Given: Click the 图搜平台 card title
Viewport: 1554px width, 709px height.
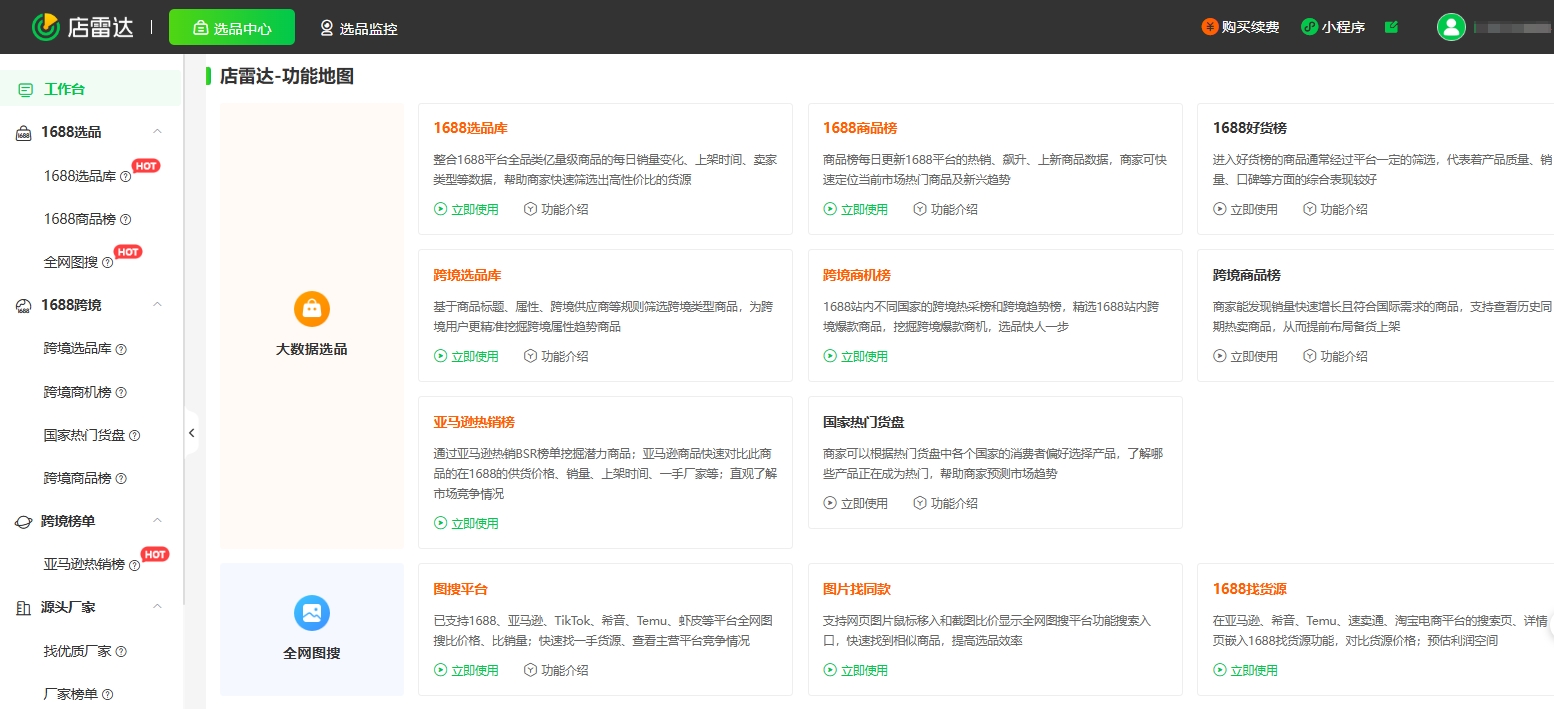Looking at the screenshot, I should (461, 589).
